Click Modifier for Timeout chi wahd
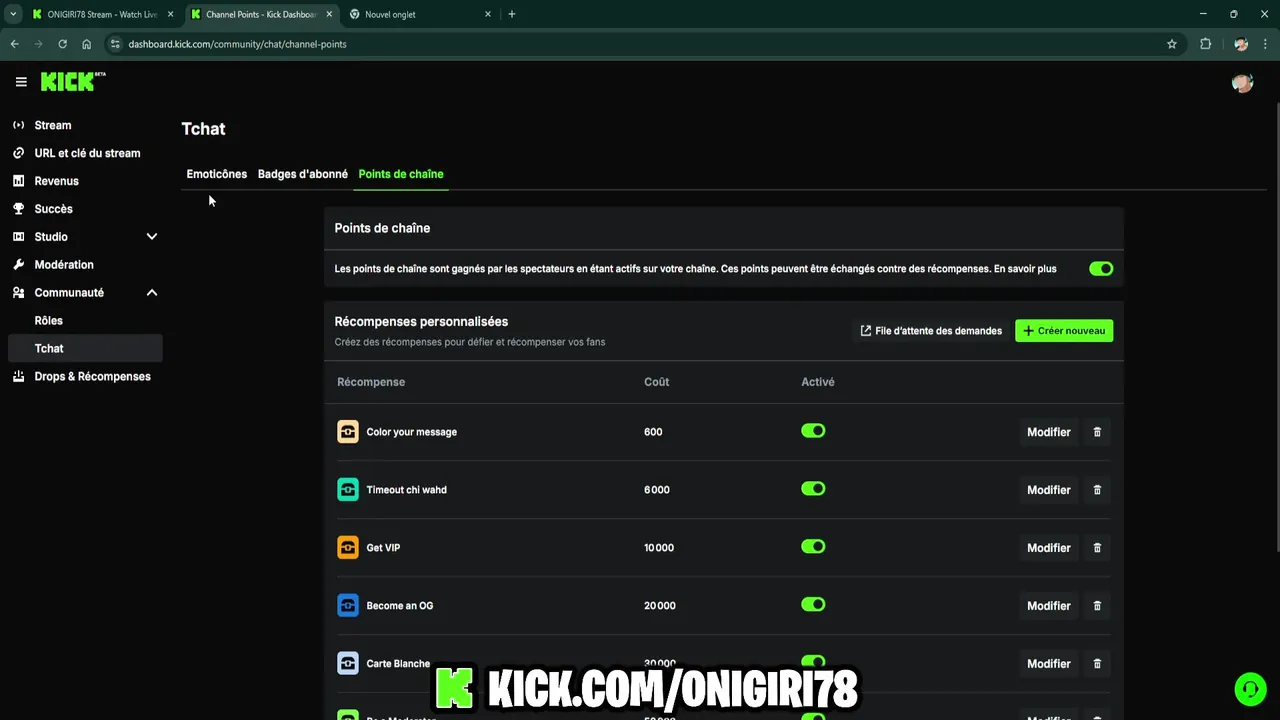 pyautogui.click(x=1049, y=490)
